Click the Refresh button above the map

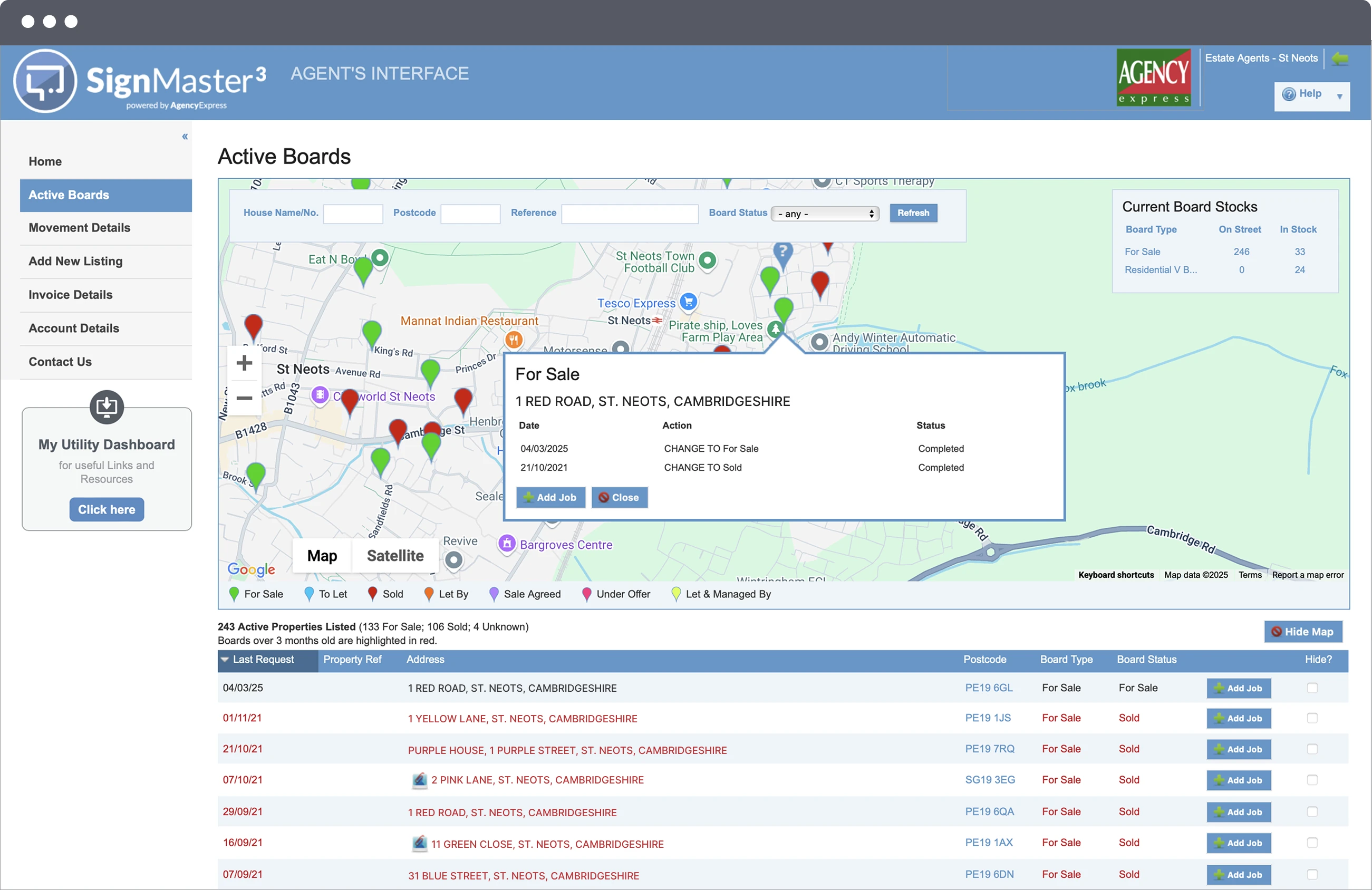913,212
